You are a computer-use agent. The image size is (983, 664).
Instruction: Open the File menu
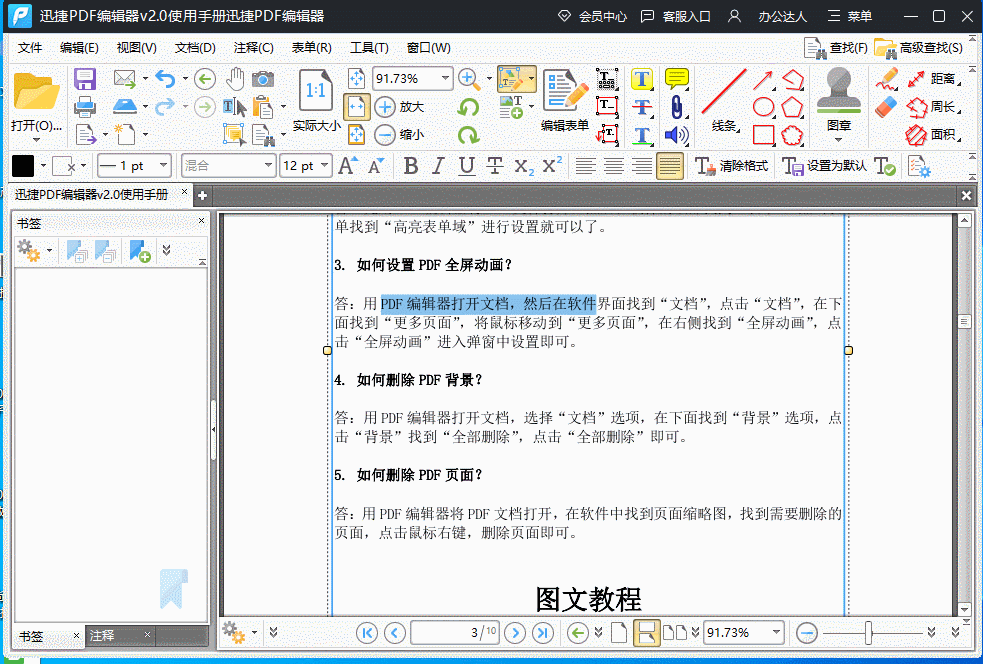point(29,48)
